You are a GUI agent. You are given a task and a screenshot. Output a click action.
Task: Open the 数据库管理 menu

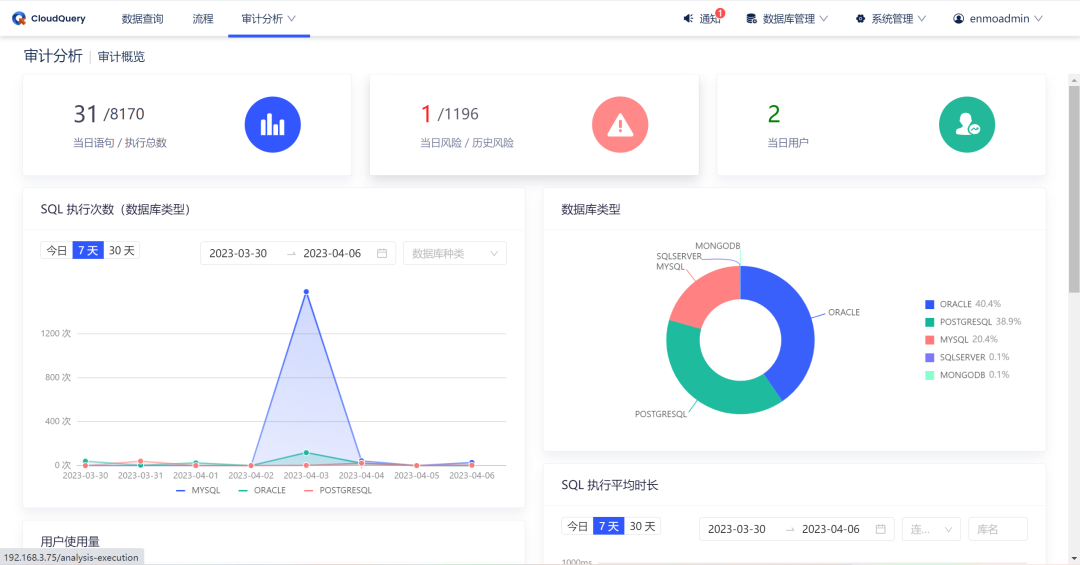[787, 19]
